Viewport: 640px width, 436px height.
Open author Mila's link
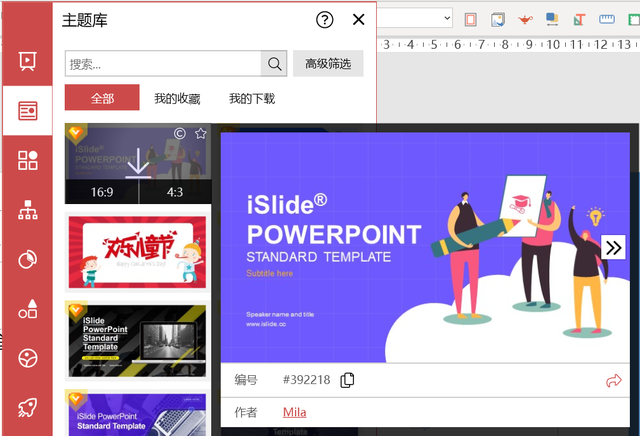(294, 412)
